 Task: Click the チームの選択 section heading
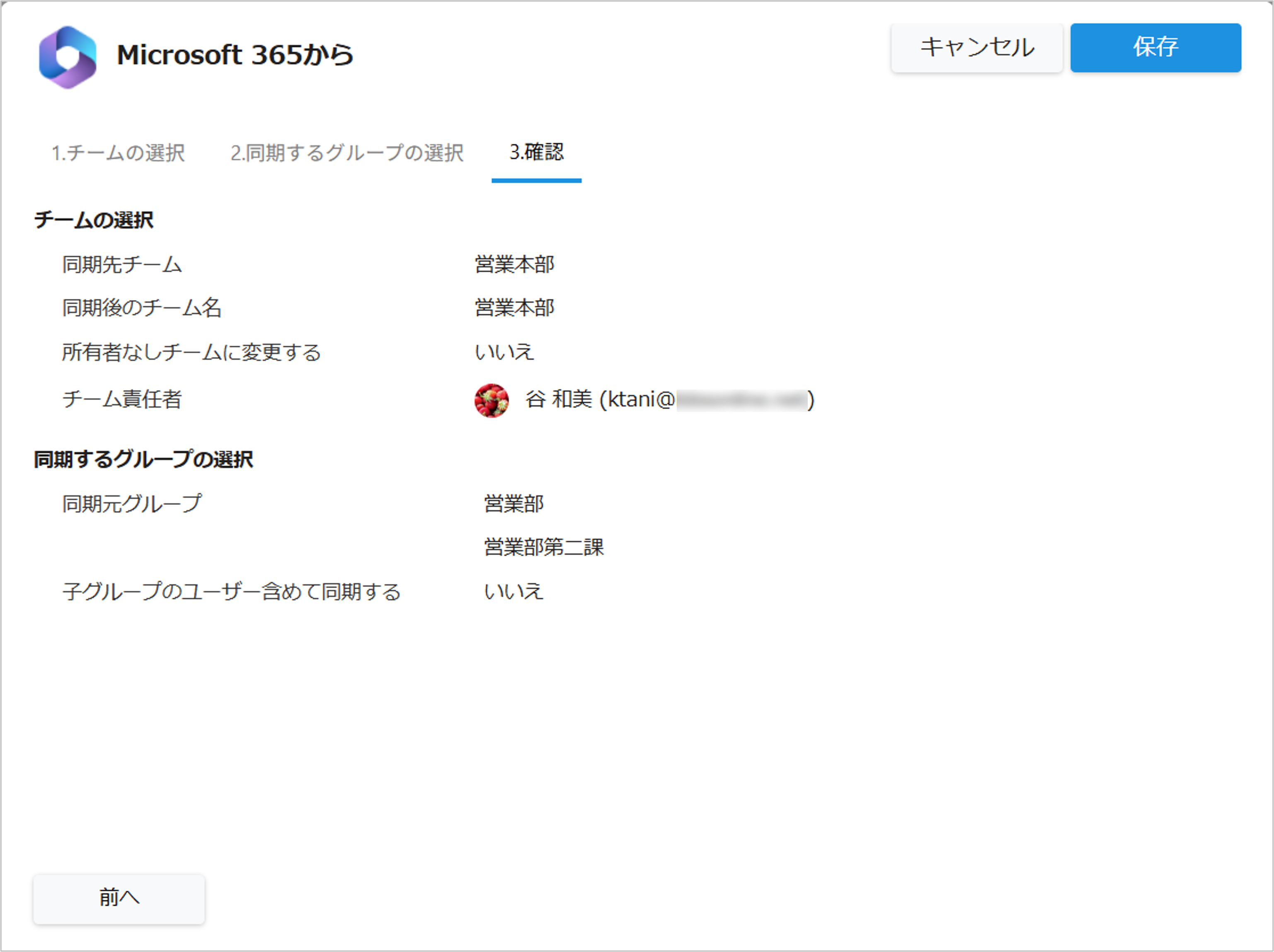93,220
